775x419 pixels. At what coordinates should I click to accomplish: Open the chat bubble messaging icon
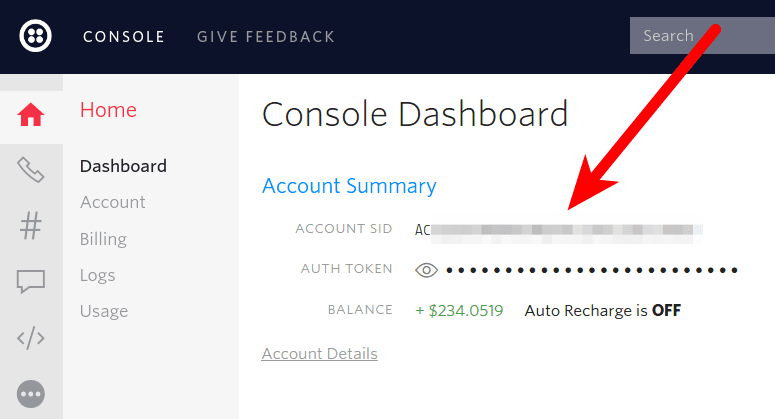[x=31, y=282]
